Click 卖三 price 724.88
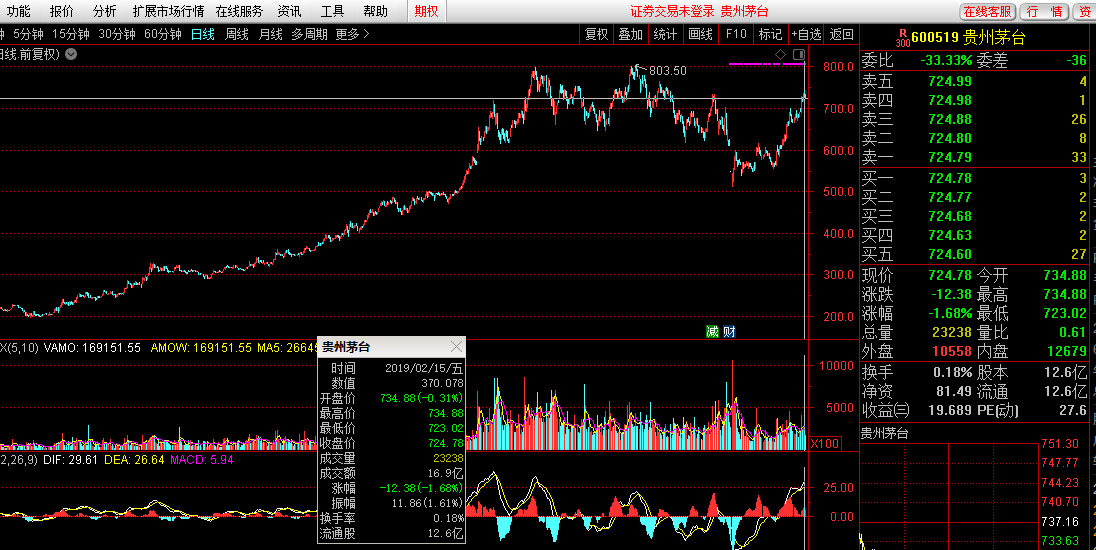 pyautogui.click(x=950, y=120)
